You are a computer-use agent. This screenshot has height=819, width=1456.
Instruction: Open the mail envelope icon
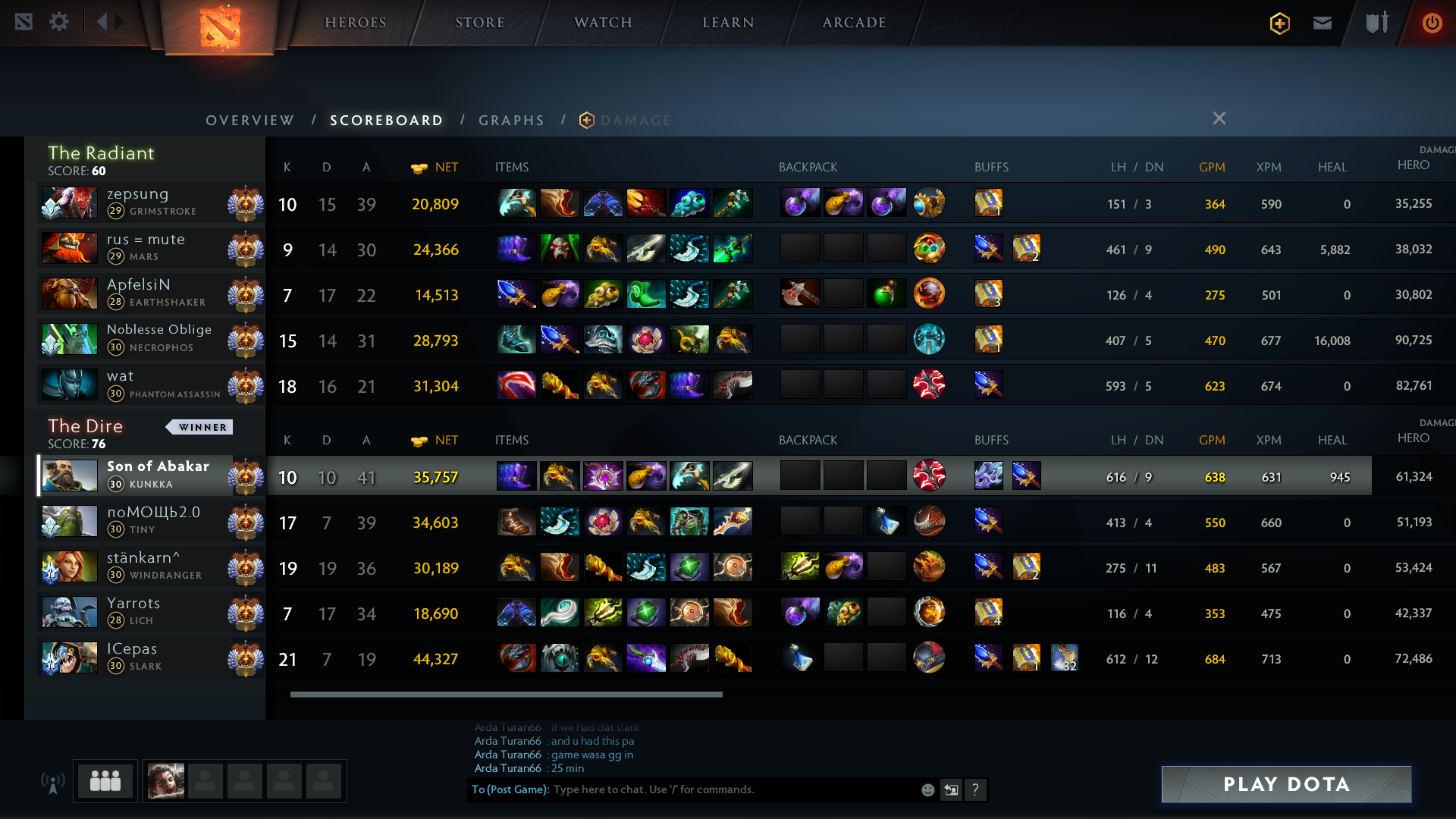pyautogui.click(x=1323, y=23)
